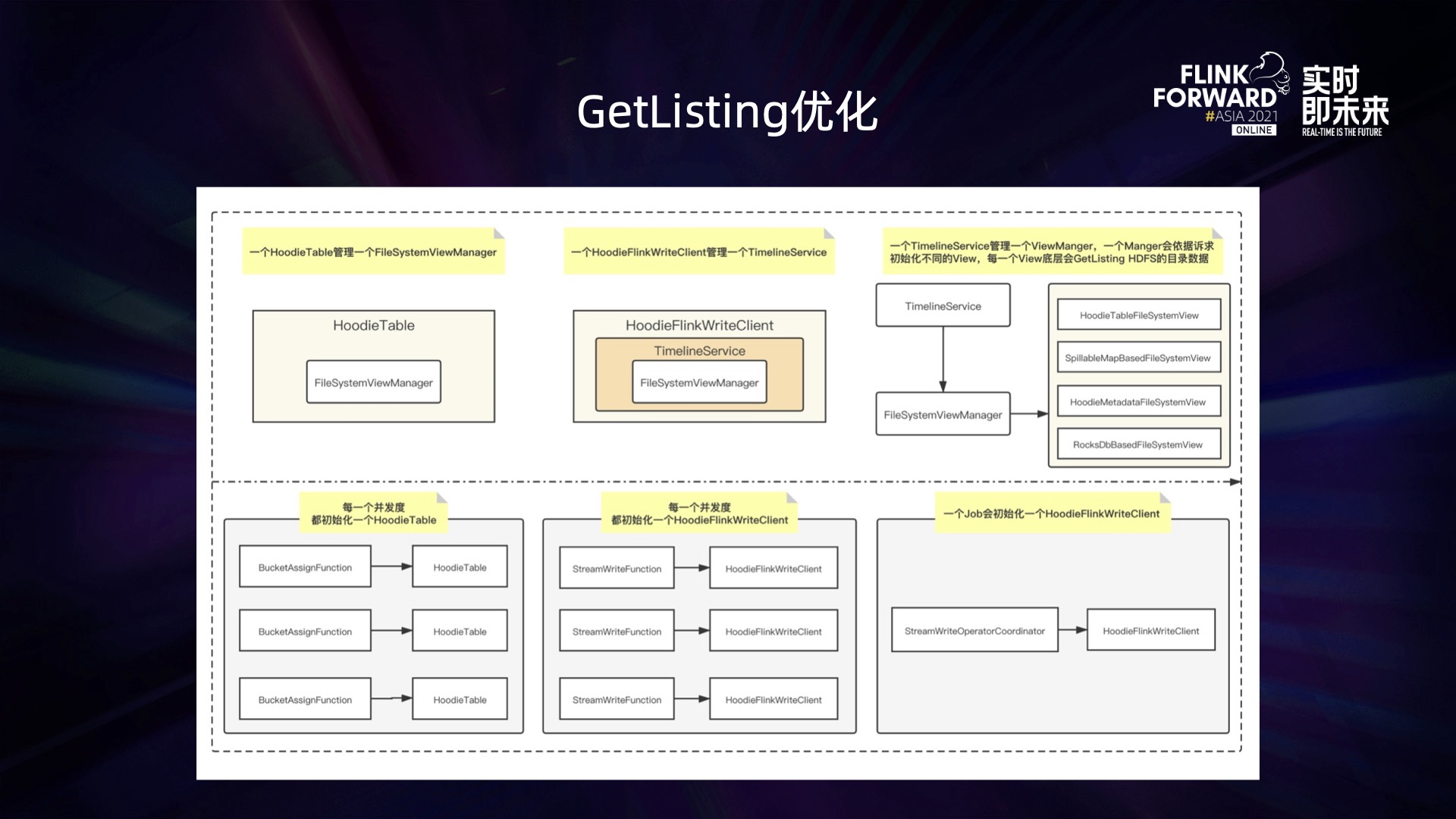Image resolution: width=1456 pixels, height=819 pixels.
Task: Click FileSystemViewManager inside the orange TimelineService box
Action: (x=699, y=383)
